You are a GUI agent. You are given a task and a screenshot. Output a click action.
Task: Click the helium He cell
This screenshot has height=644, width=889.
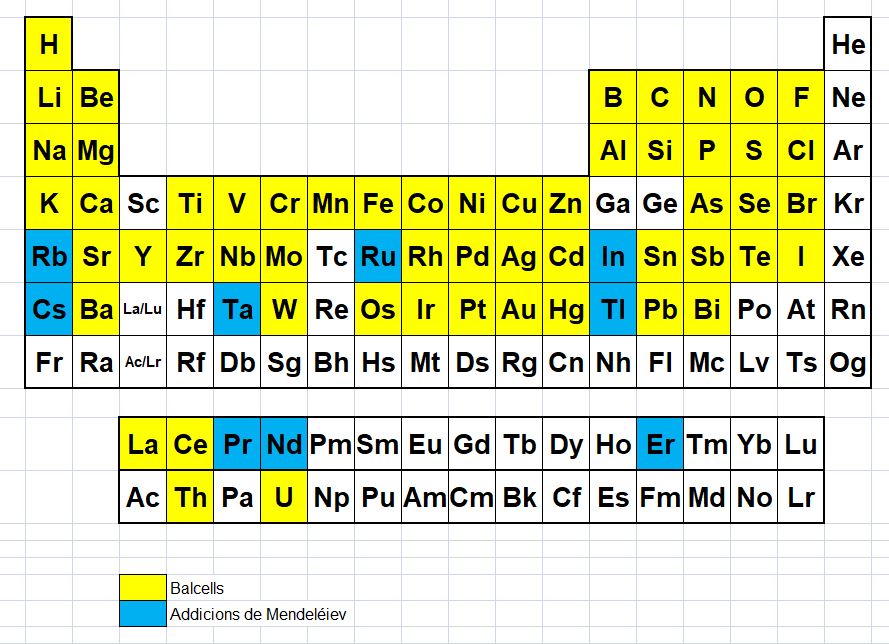pyautogui.click(x=848, y=44)
